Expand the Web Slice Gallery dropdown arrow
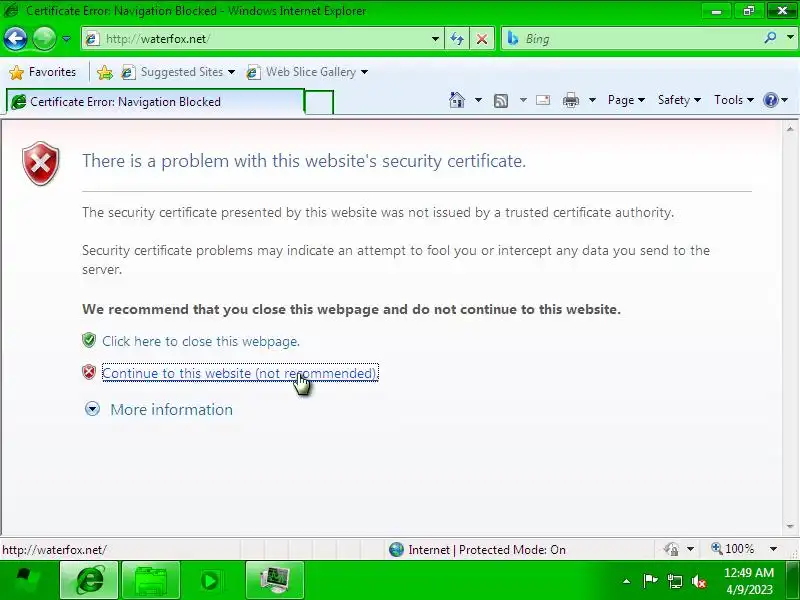Viewport: 800px width, 600px height. click(364, 72)
